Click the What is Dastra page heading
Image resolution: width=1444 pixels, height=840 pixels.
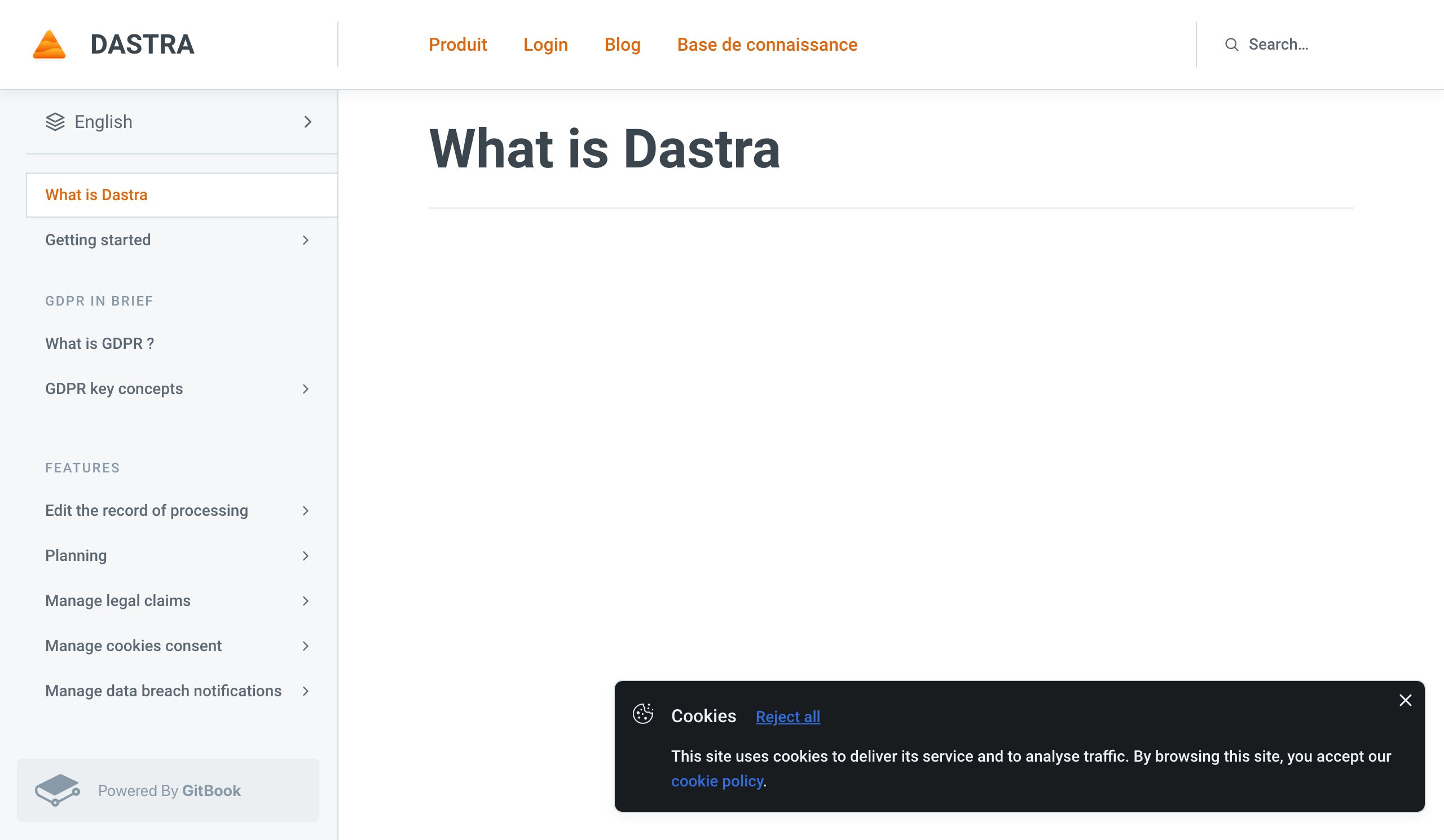coord(605,149)
